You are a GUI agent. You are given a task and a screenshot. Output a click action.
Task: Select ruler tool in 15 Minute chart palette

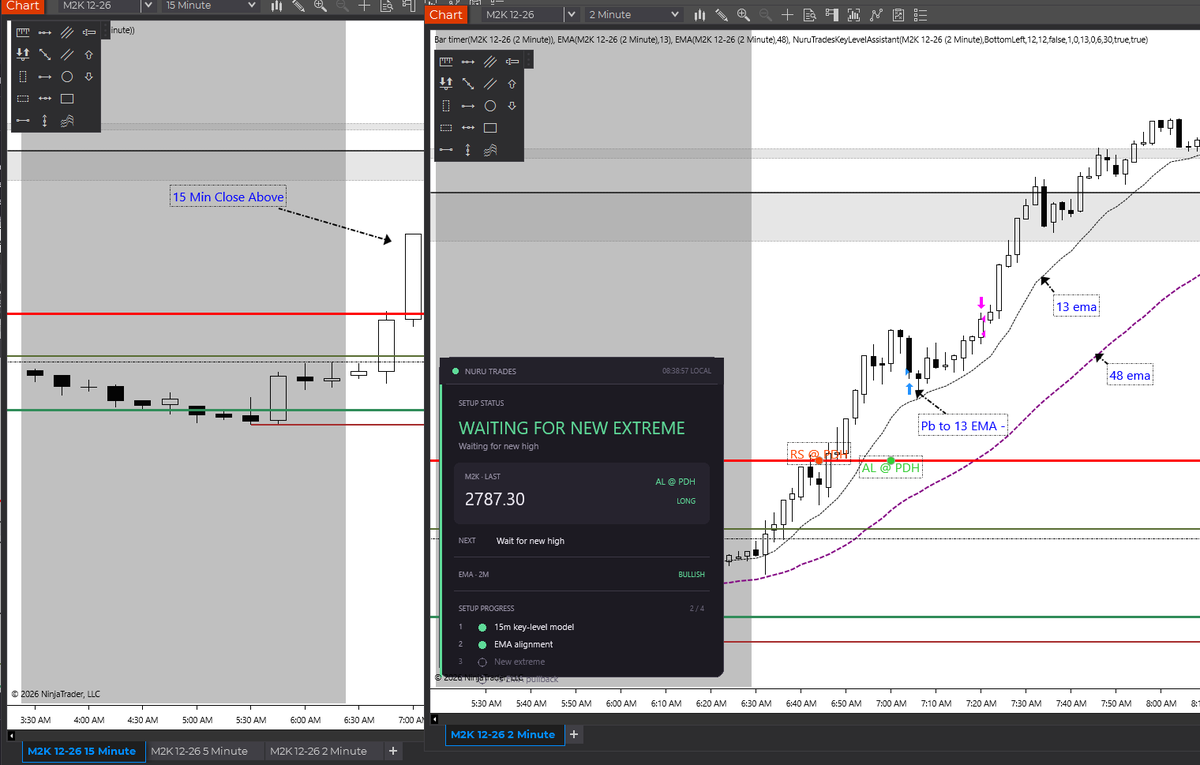(x=23, y=32)
